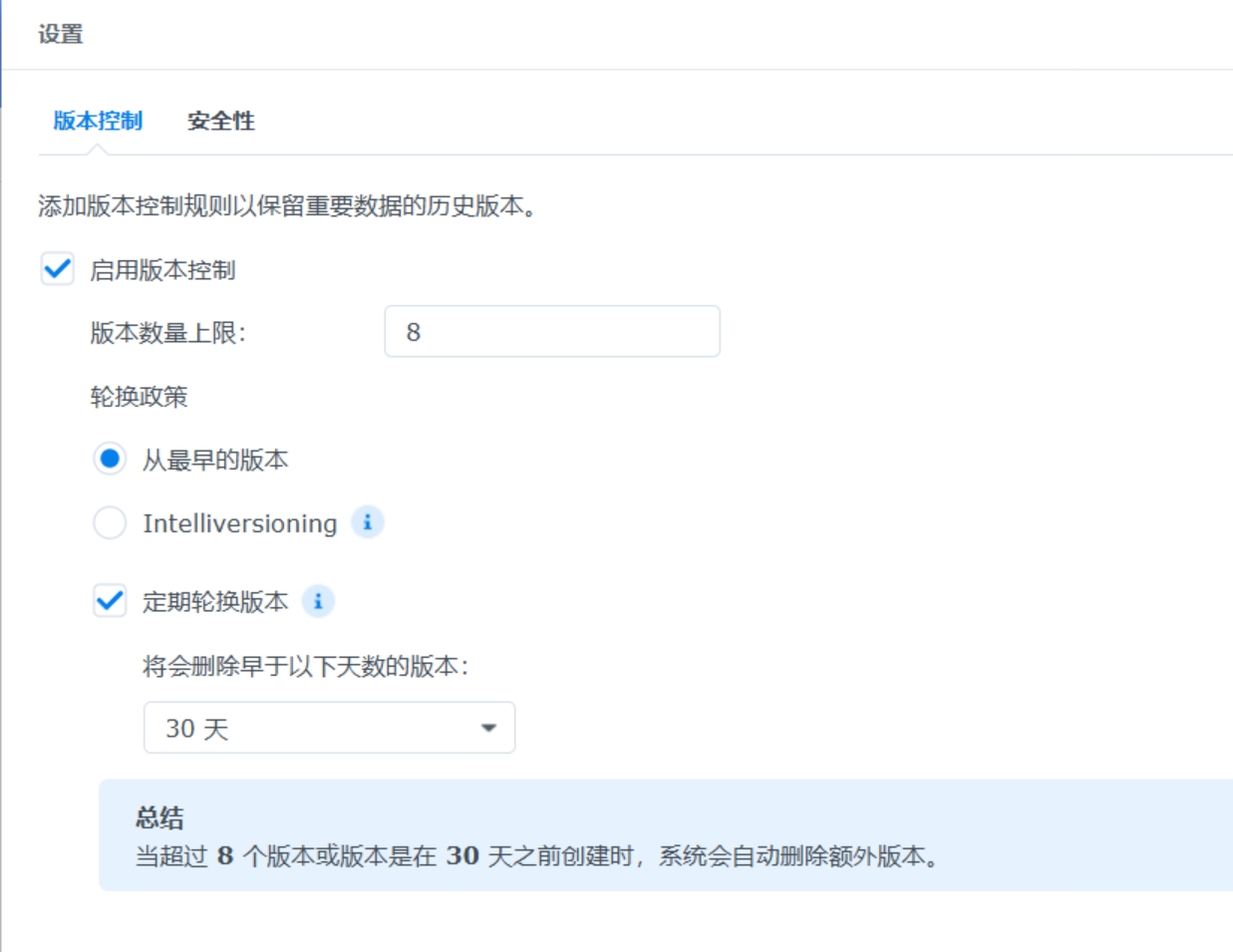
Task: Click the 添加版本控制规则 description text
Action: [287, 206]
